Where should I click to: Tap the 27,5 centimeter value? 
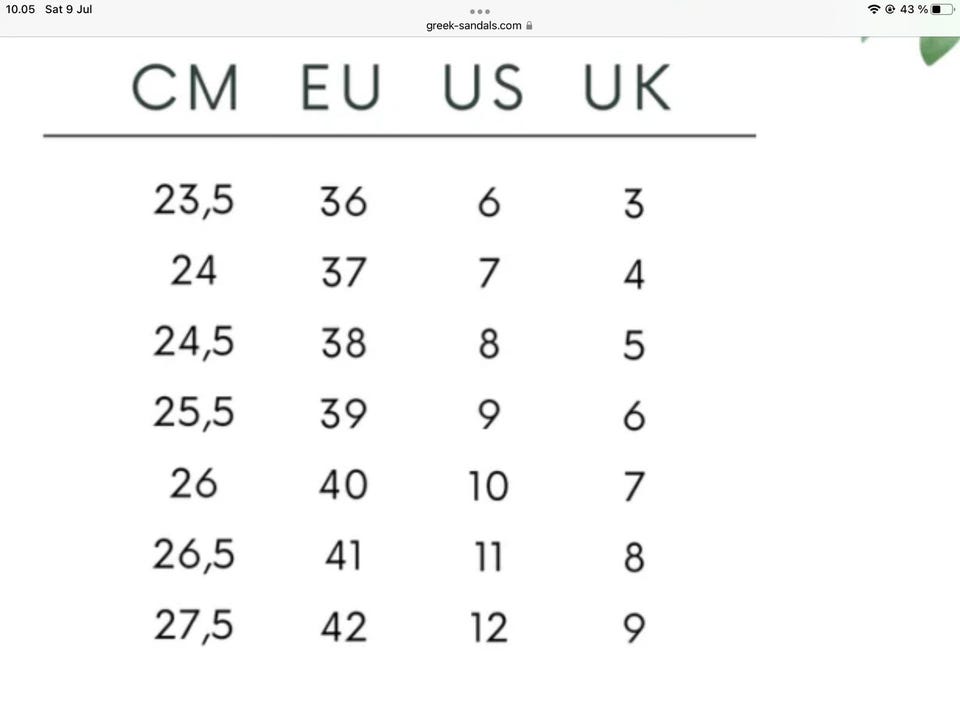[193, 626]
